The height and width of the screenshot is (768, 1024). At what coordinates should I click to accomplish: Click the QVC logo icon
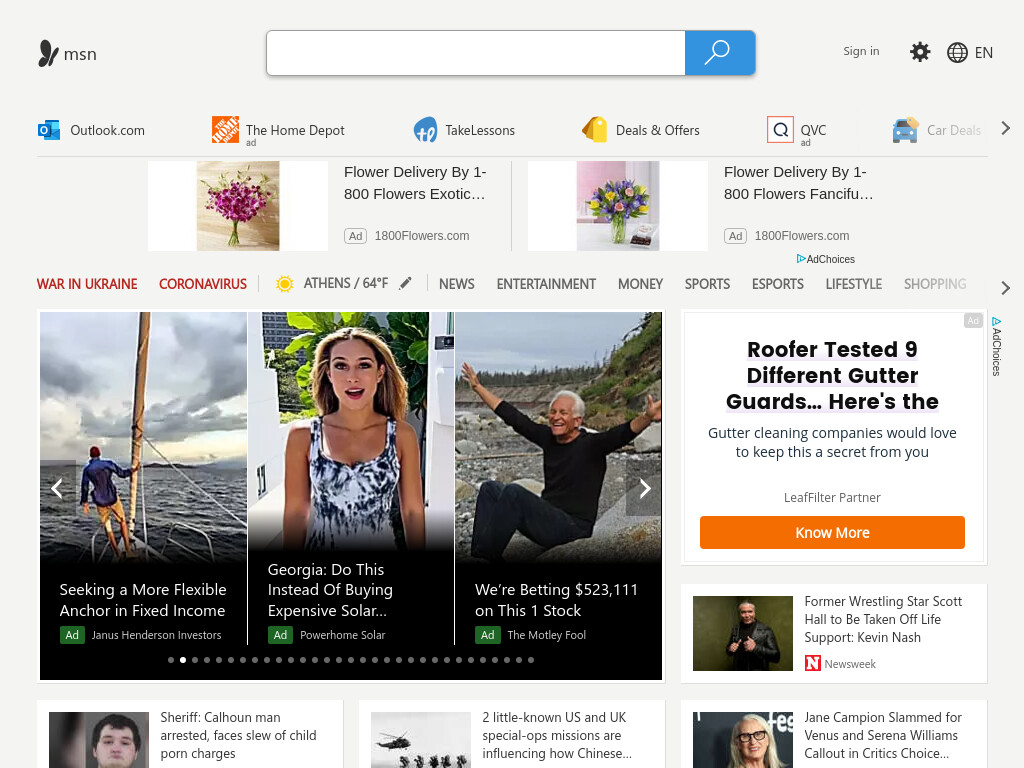pos(780,129)
